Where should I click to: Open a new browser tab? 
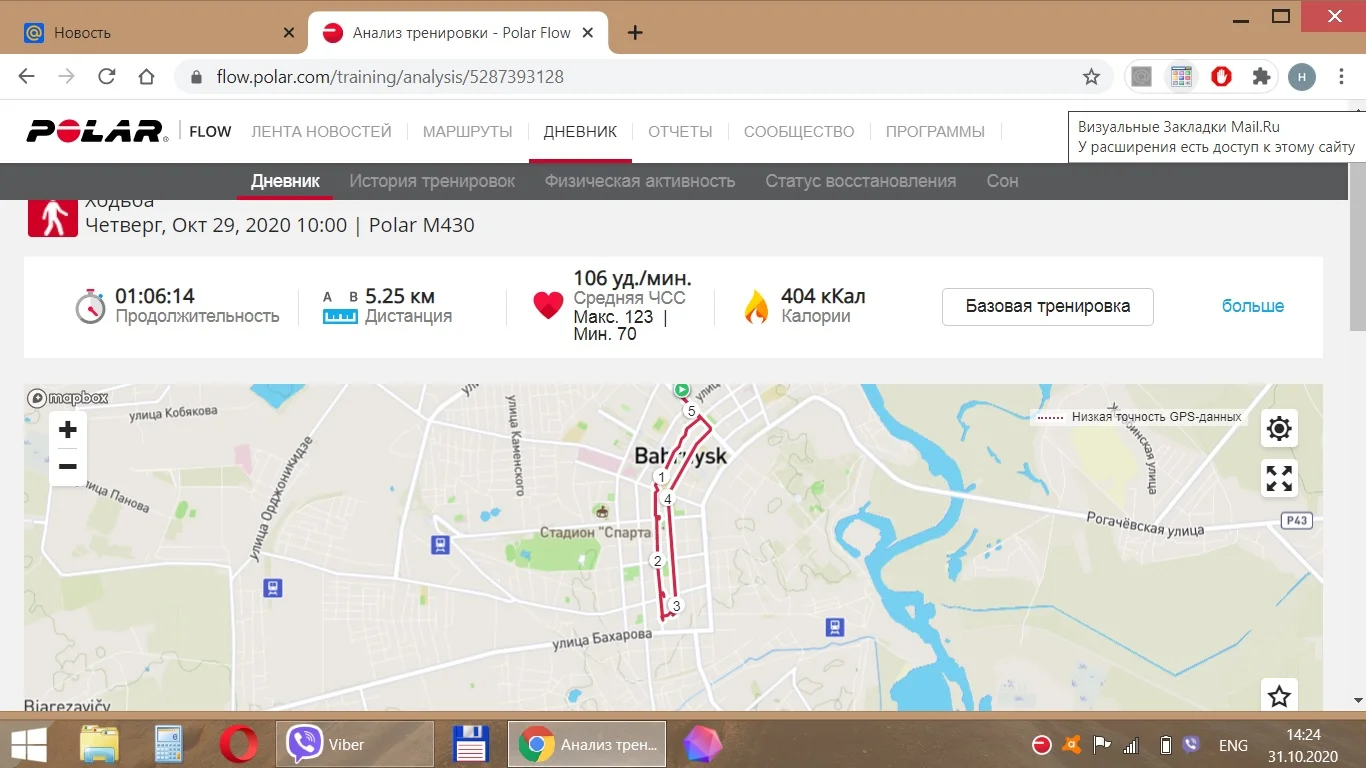point(634,32)
